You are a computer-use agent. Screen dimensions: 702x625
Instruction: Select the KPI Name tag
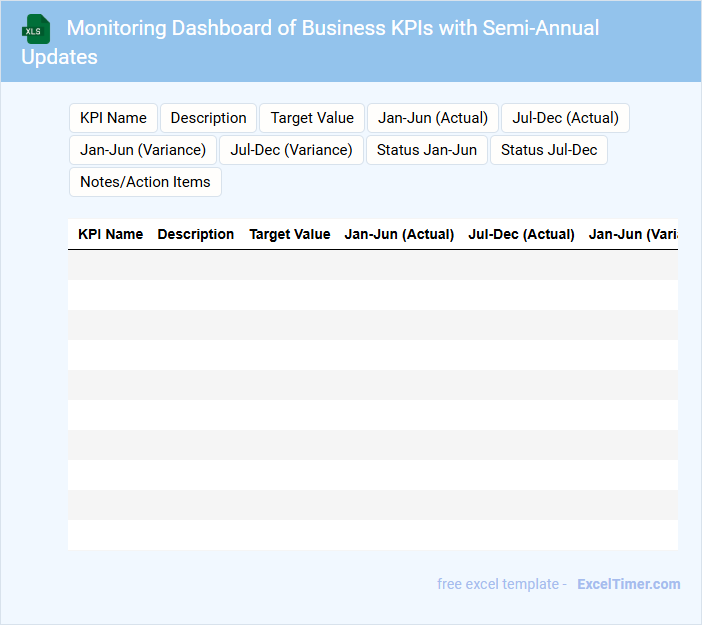pos(113,118)
